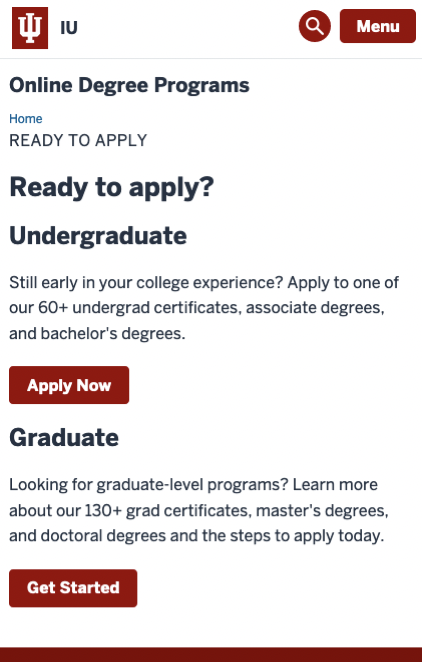The height and width of the screenshot is (662, 422).
Task: Click the 'Looking for graduate-level programs' line
Action: coord(194,485)
